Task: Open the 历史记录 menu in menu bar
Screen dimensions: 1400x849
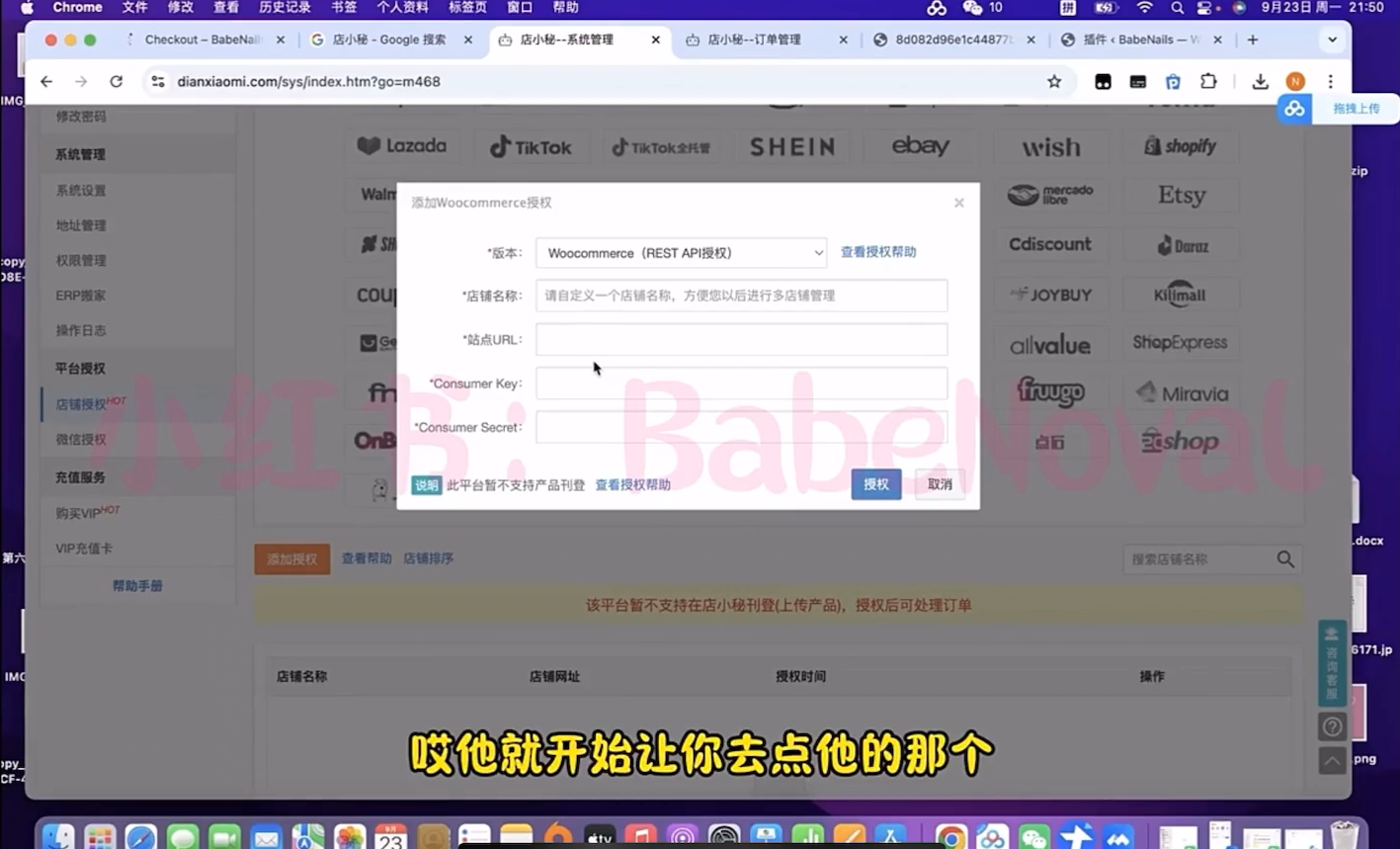Action: [285, 8]
